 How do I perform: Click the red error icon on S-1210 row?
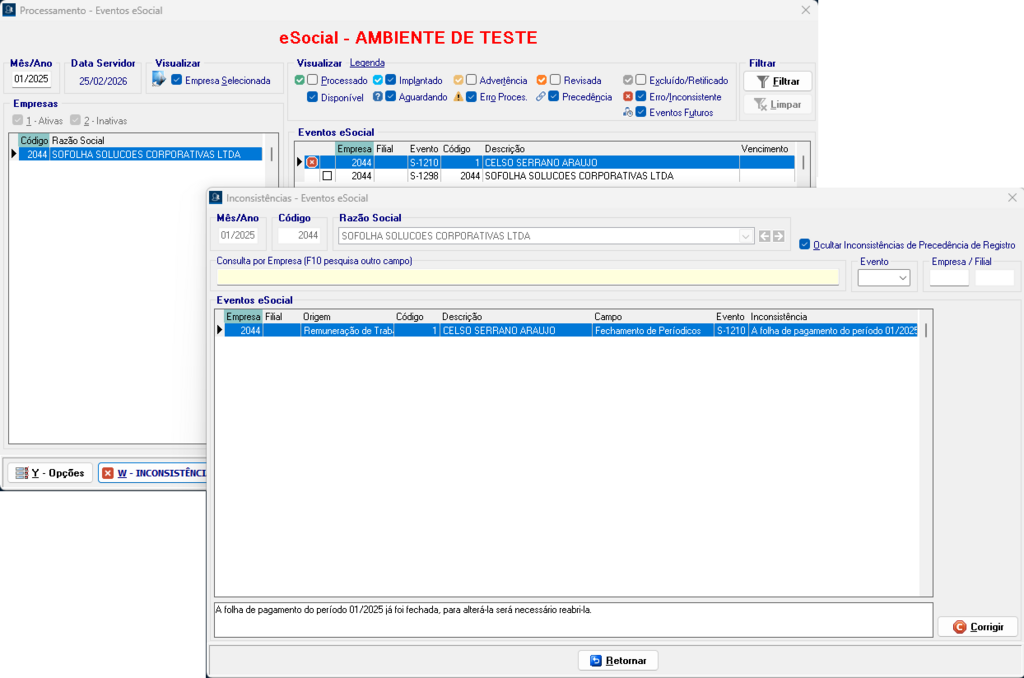[312, 162]
